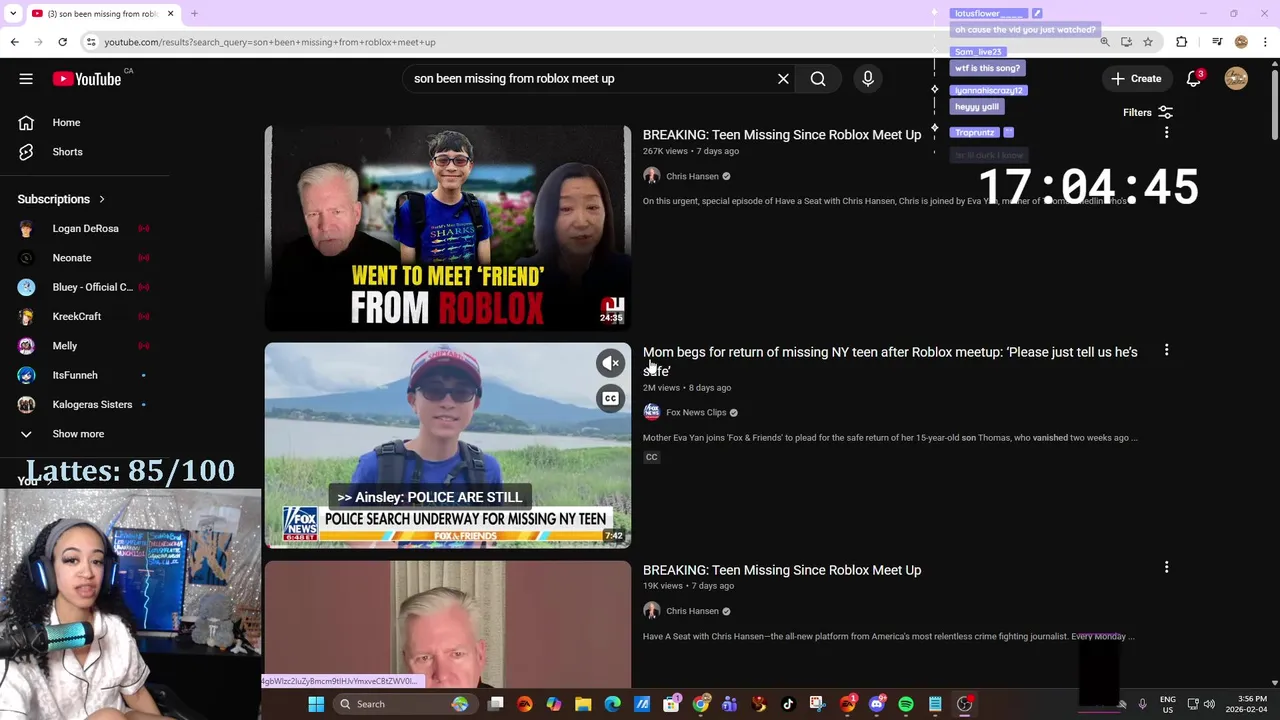The width and height of the screenshot is (1280, 720).
Task: Open the search Filters panel
Action: pyautogui.click(x=1147, y=112)
